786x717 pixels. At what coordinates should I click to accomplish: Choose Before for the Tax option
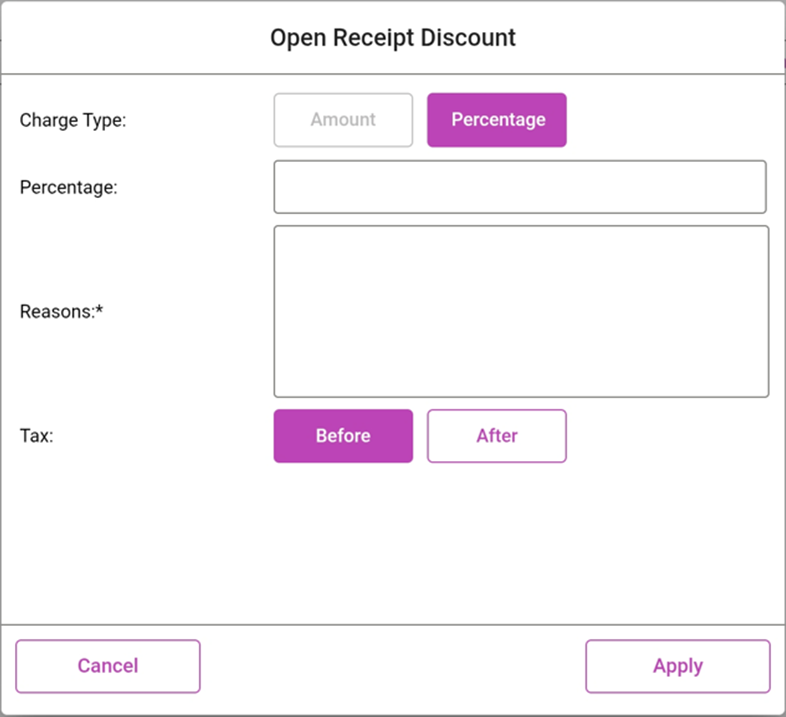[x=343, y=436]
